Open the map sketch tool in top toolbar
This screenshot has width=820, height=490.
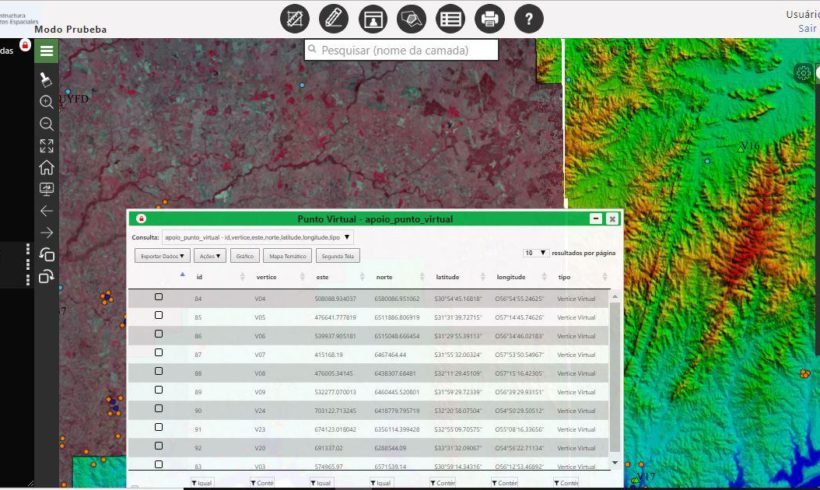coord(294,19)
